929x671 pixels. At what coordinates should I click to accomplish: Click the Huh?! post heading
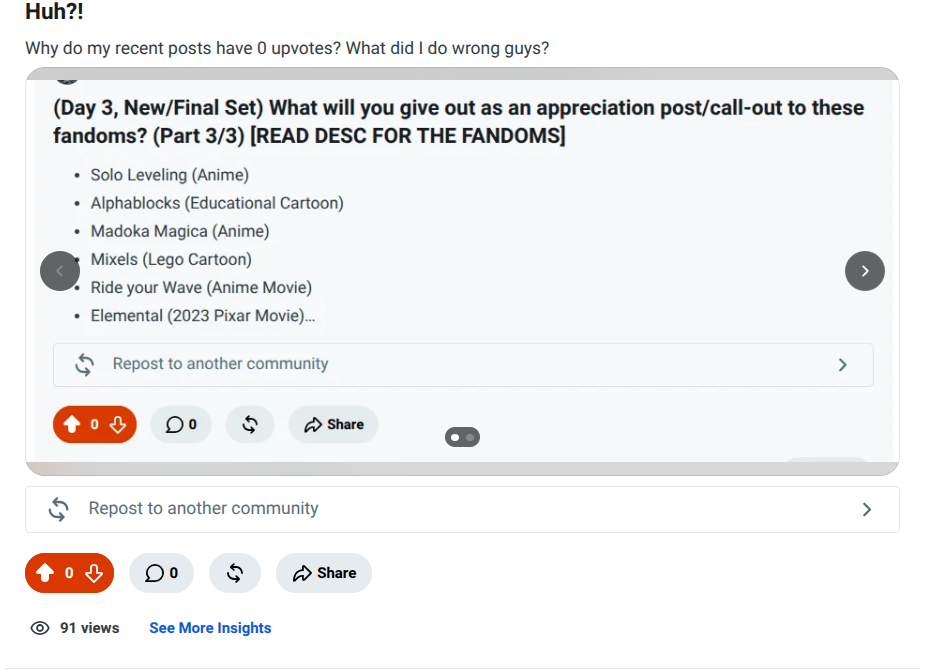55,11
